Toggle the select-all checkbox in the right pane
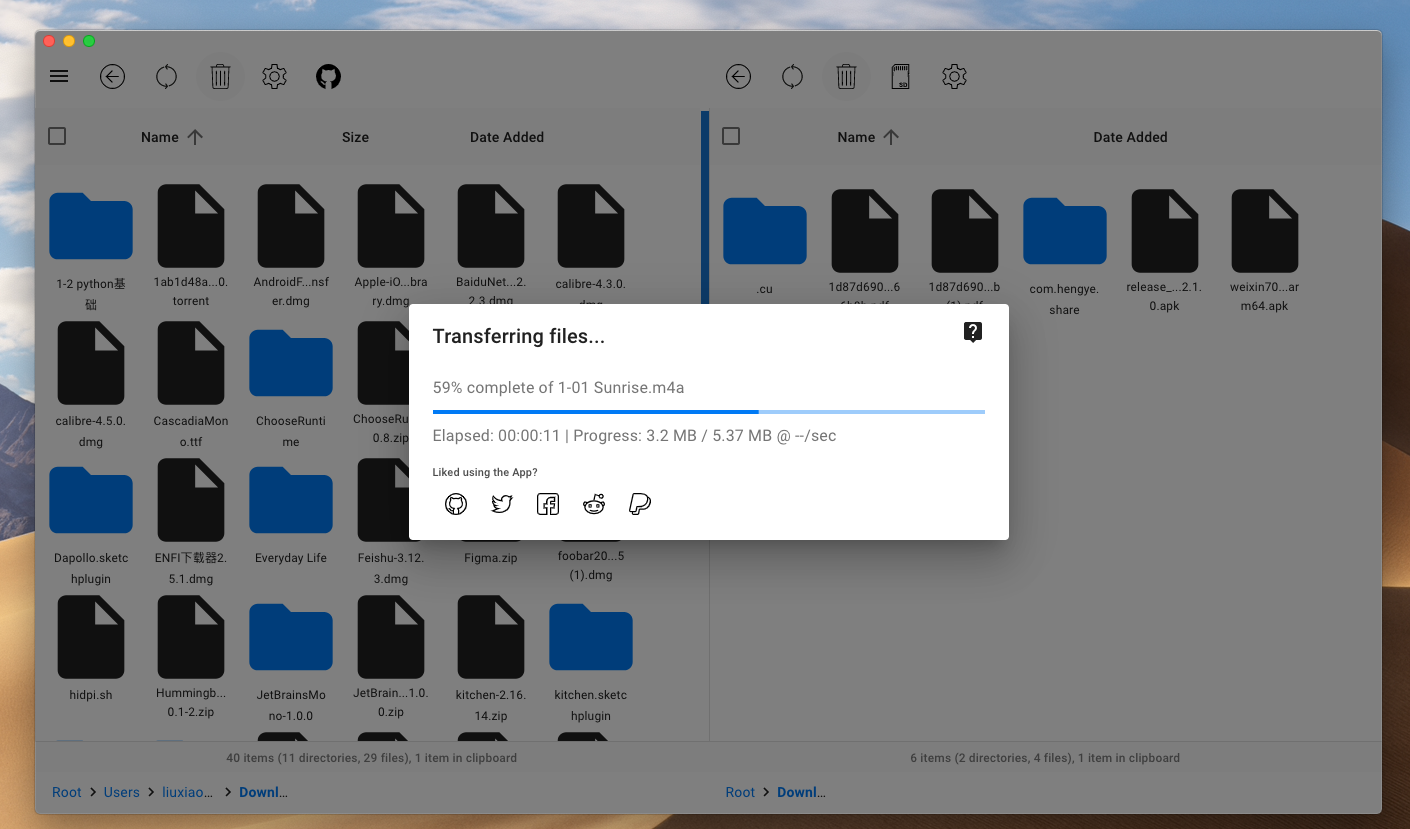The image size is (1410, 829). point(731,136)
